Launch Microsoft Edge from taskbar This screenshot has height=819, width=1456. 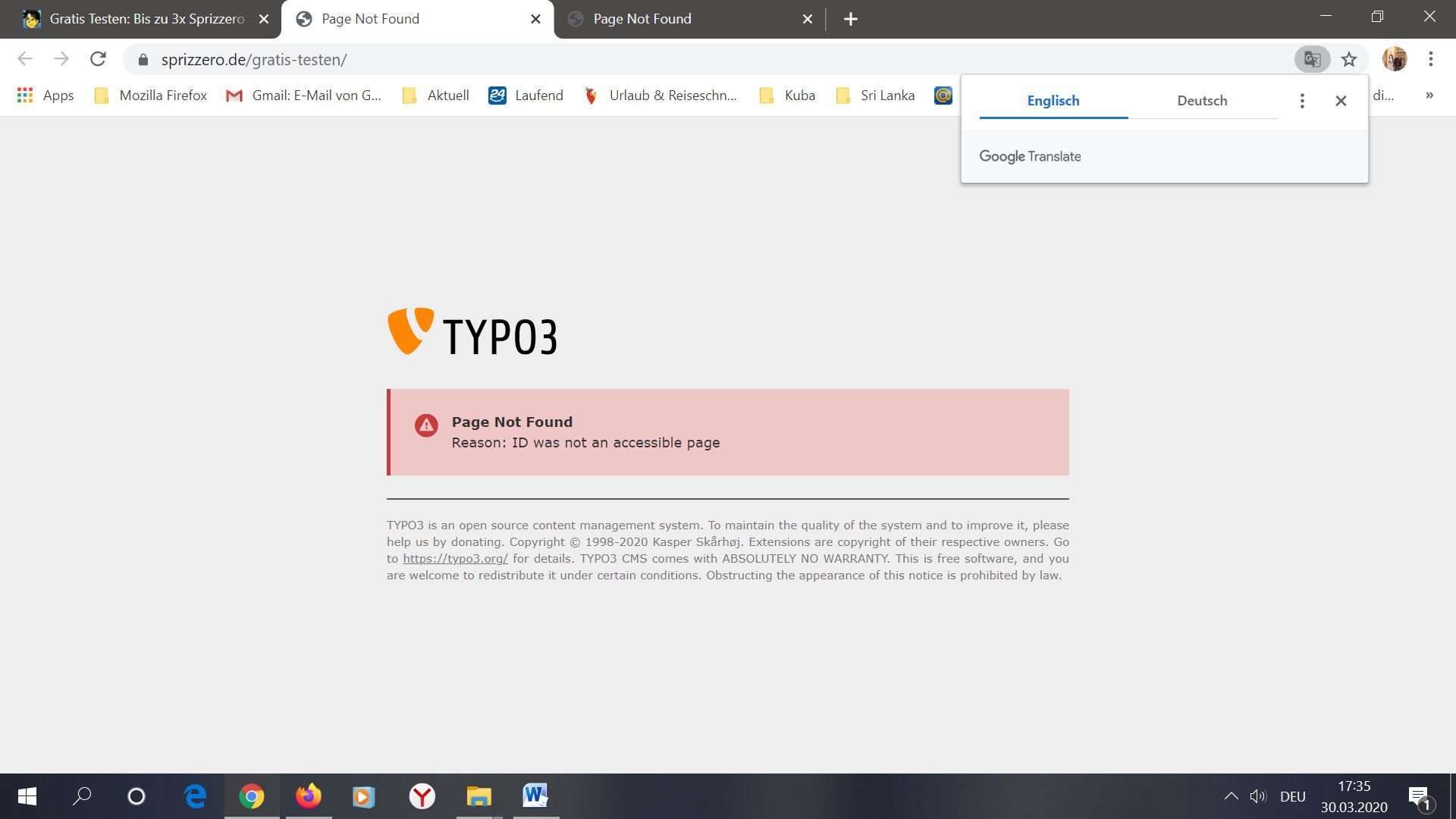tap(195, 796)
